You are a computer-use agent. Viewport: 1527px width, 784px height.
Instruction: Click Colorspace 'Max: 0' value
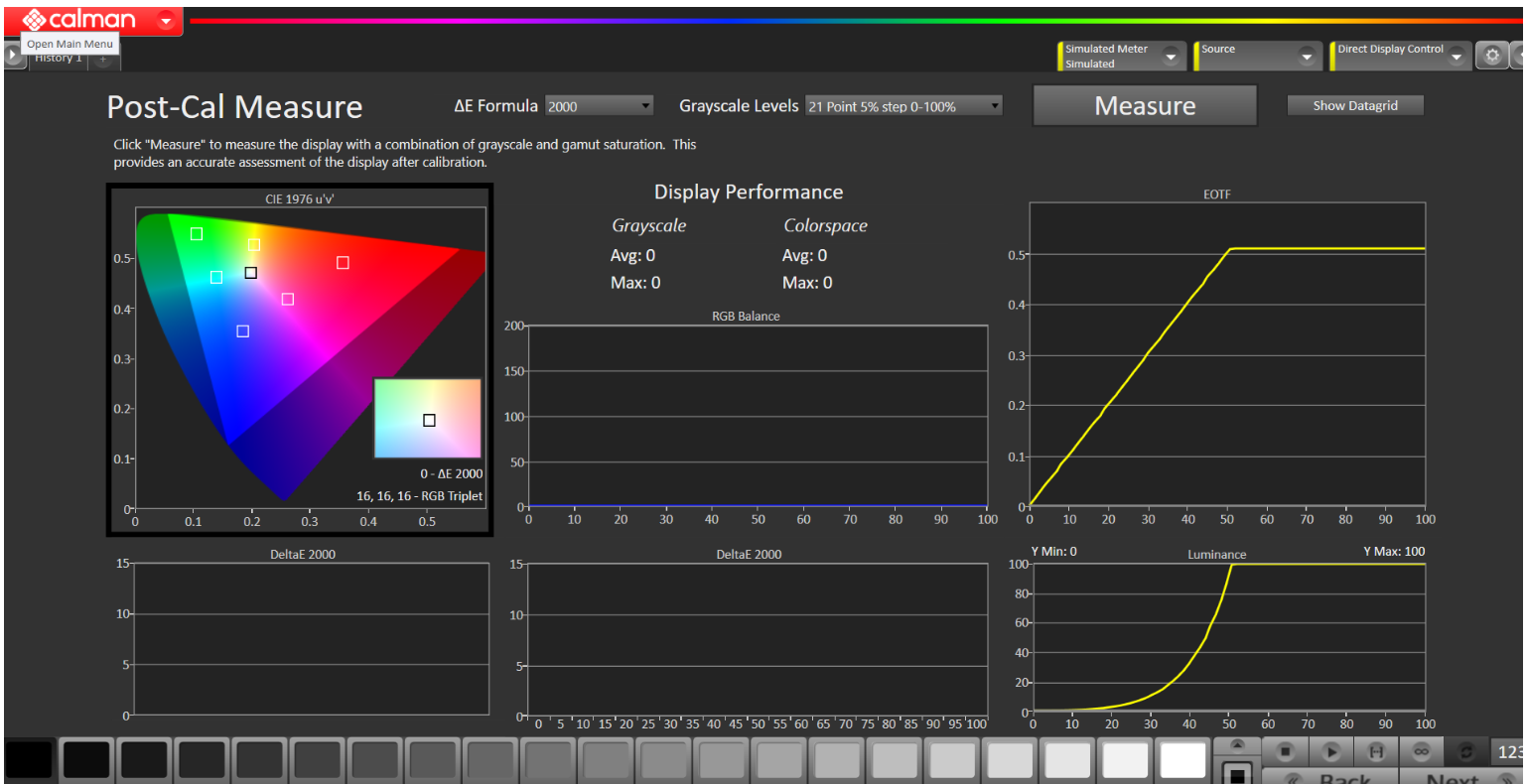click(807, 283)
